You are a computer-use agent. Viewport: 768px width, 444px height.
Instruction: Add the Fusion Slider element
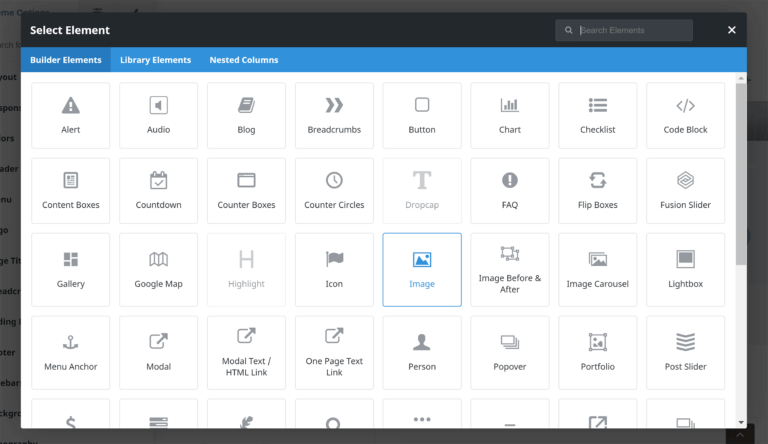pos(685,191)
